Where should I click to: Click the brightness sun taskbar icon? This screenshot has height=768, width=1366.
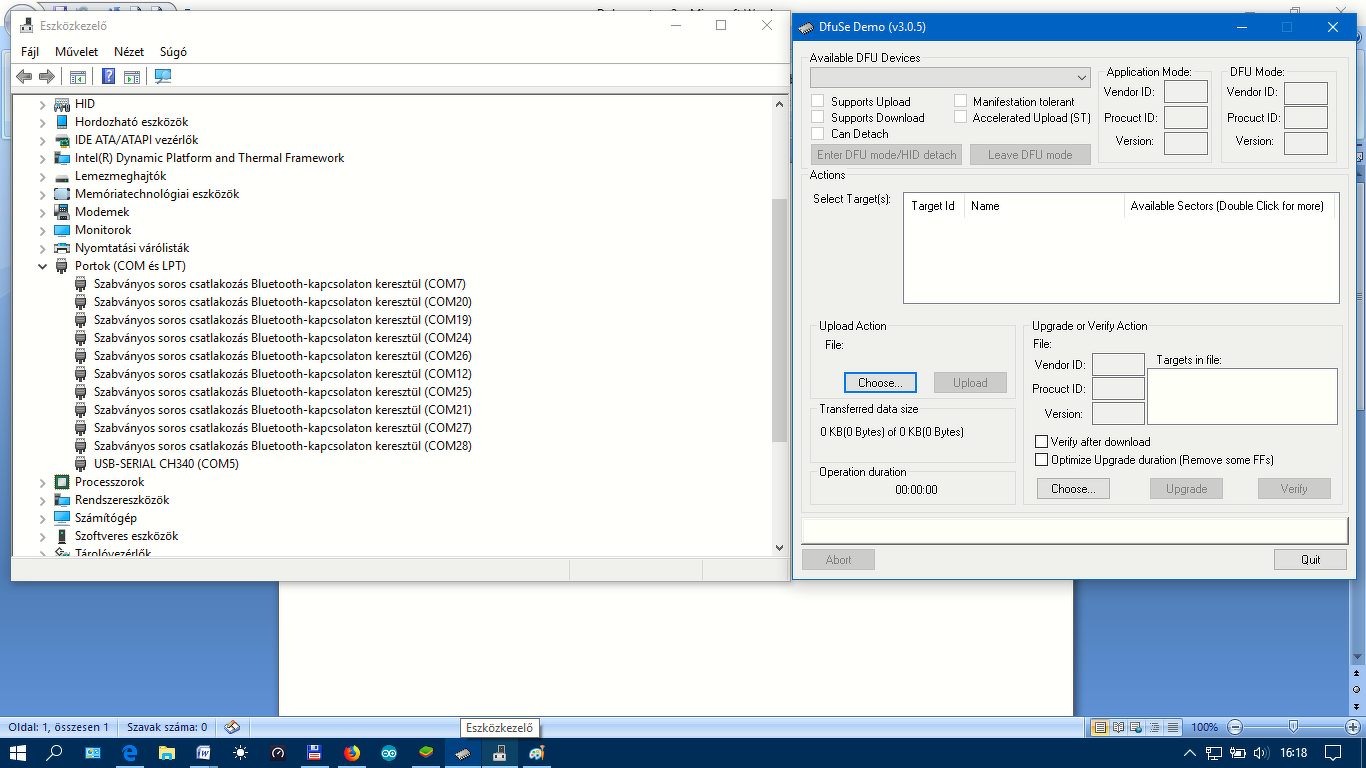point(240,753)
